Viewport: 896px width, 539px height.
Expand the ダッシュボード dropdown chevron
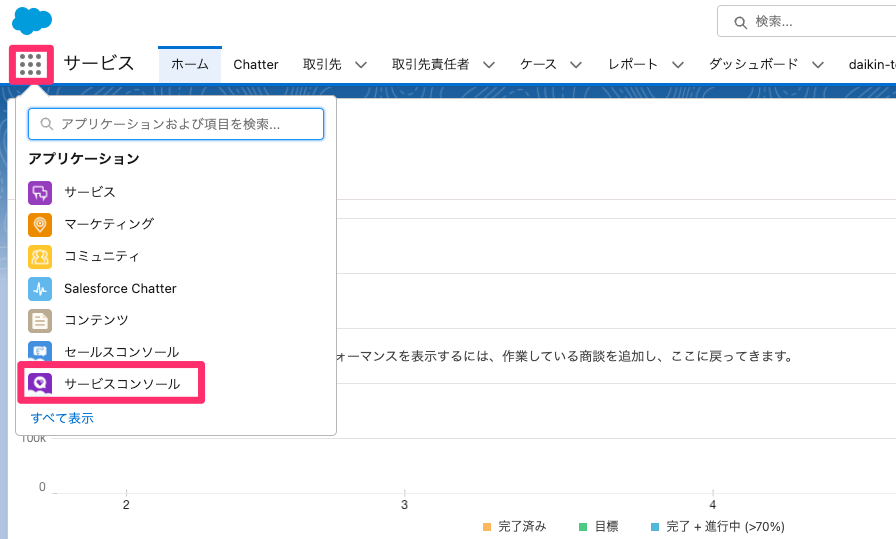click(x=818, y=65)
